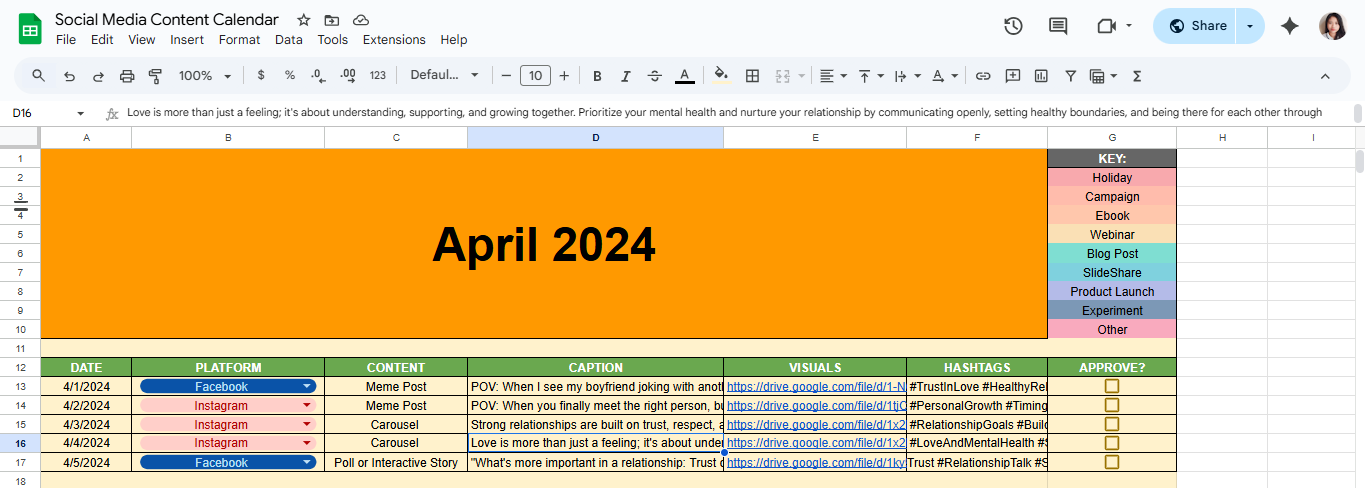The width and height of the screenshot is (1365, 488).
Task: Tick the approve checkbox for 4/3/2024
Action: tap(1111, 424)
